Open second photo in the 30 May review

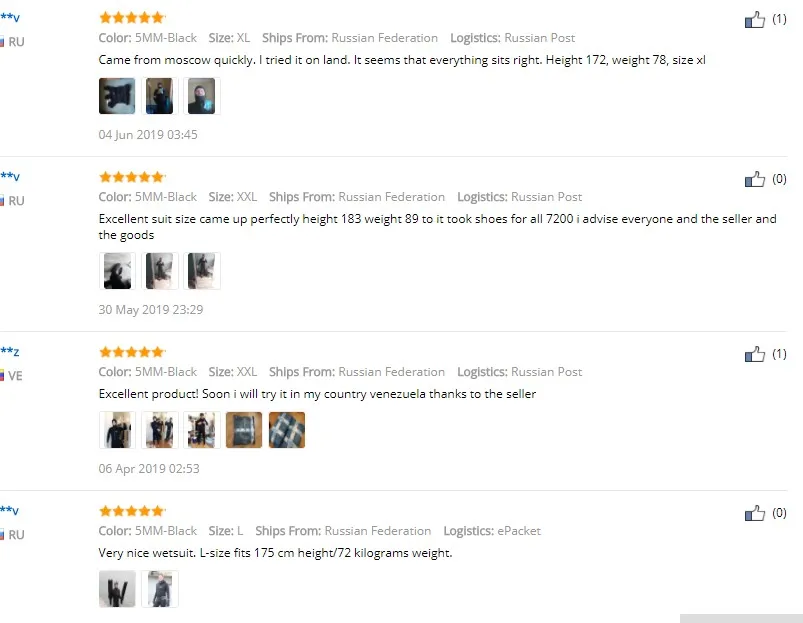[159, 271]
